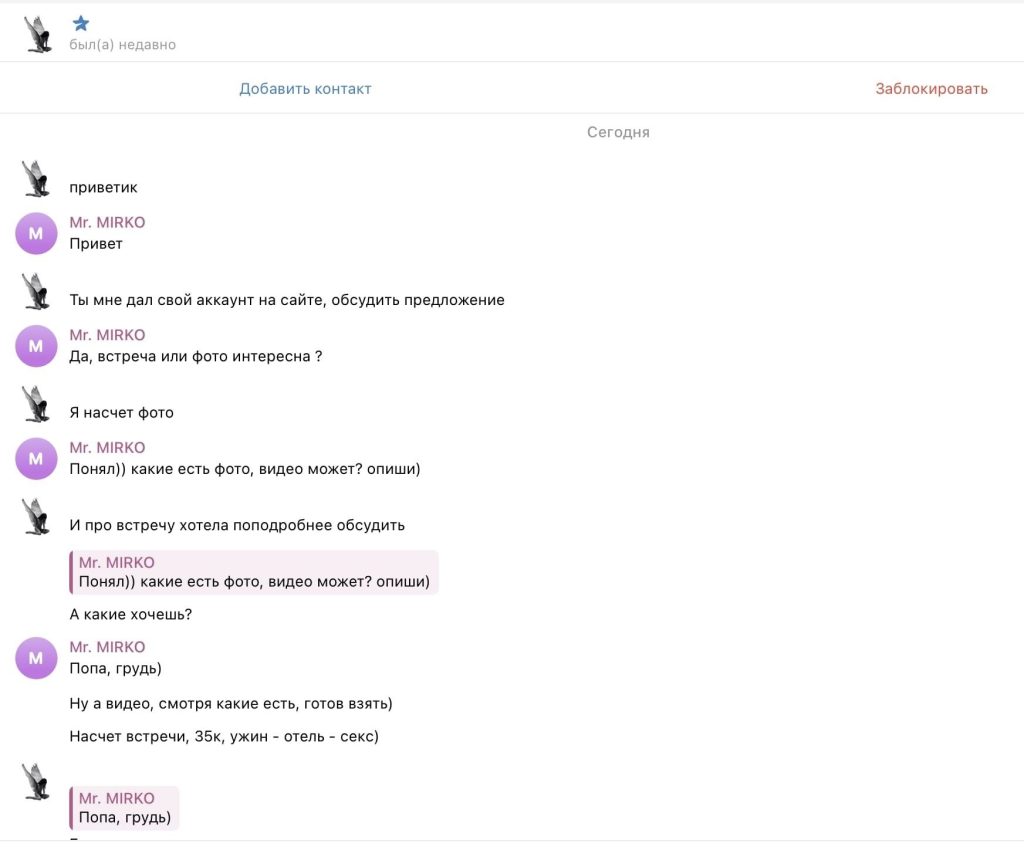This screenshot has height=847, width=1024.
Task: Click the Mr. MIRKO name above Привет
Action: click(x=107, y=222)
